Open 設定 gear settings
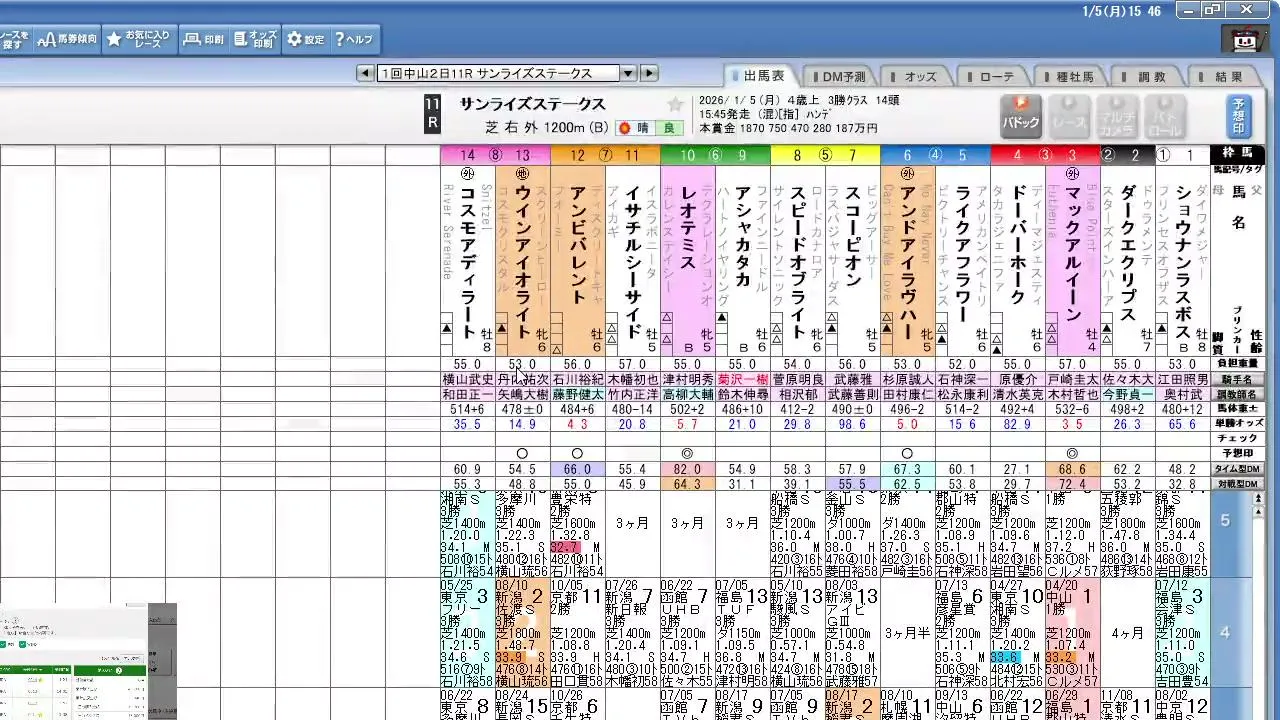Screen dimensions: 1280x720 tap(306, 39)
